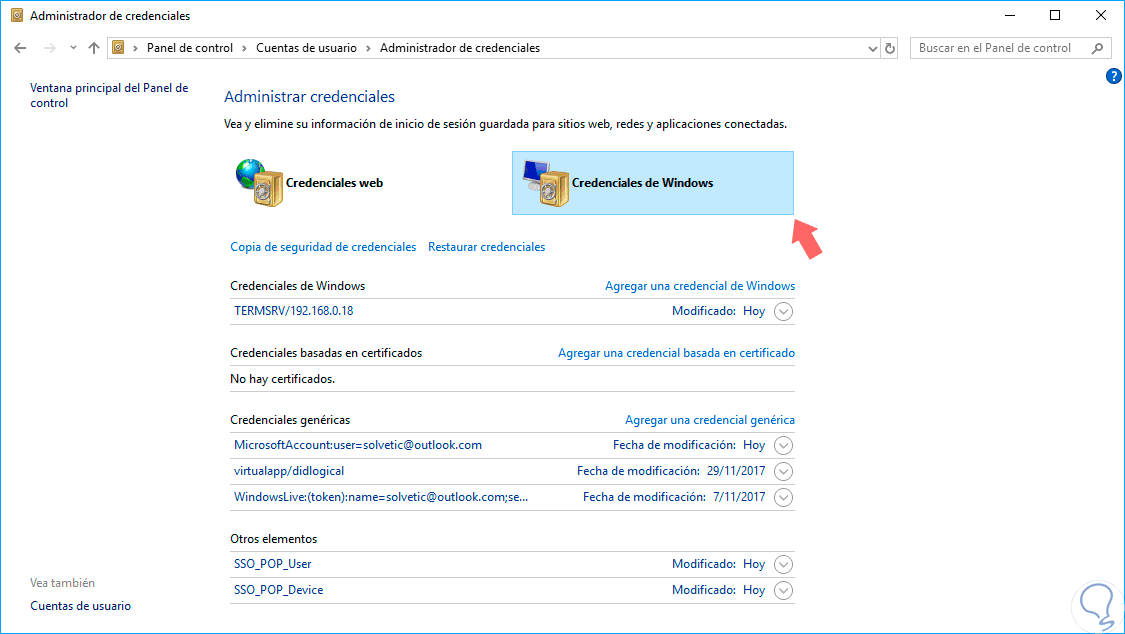Expand the virtualapp/didlogical chevron

[783, 471]
